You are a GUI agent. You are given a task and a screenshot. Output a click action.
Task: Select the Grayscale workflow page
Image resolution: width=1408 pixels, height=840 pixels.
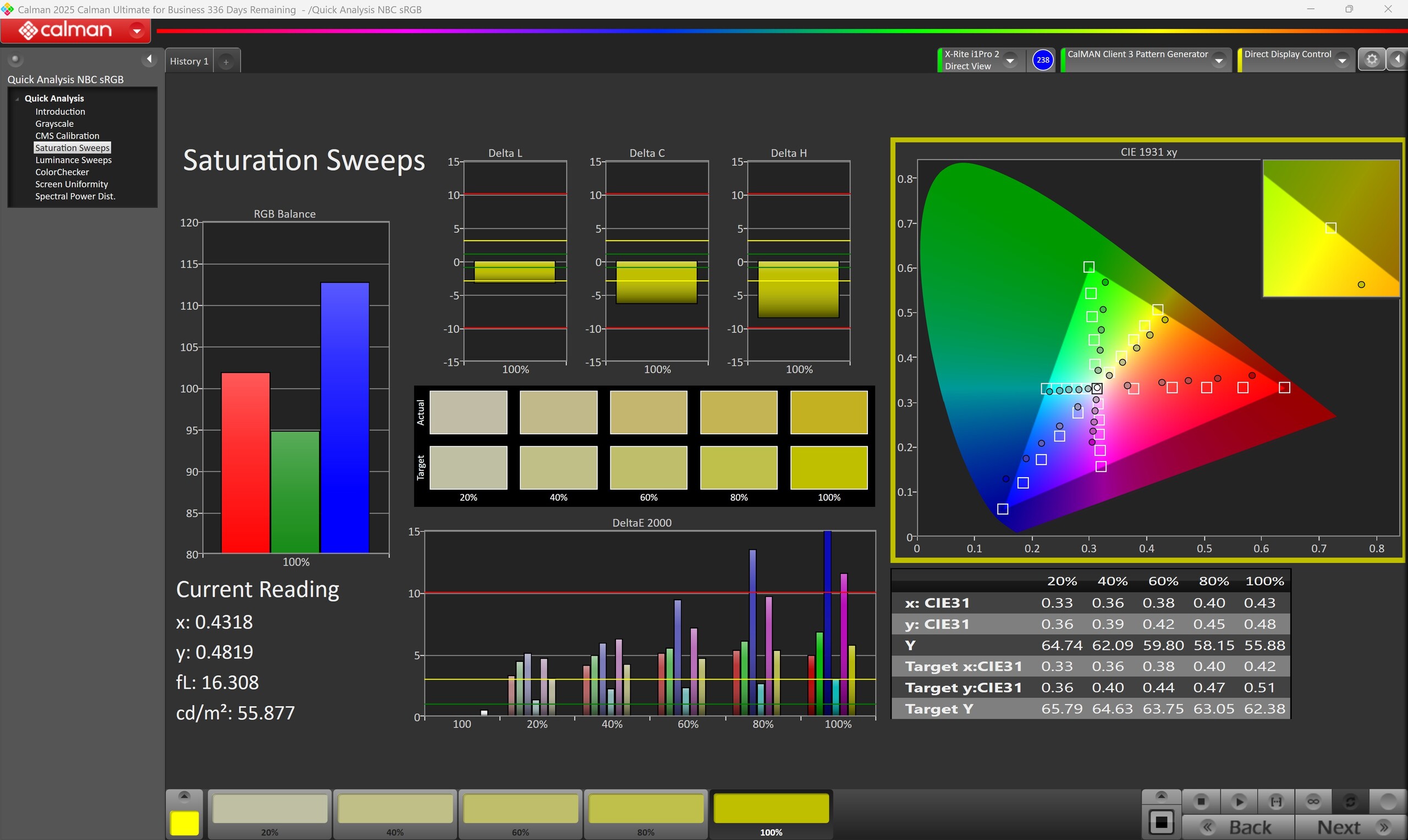[54, 124]
